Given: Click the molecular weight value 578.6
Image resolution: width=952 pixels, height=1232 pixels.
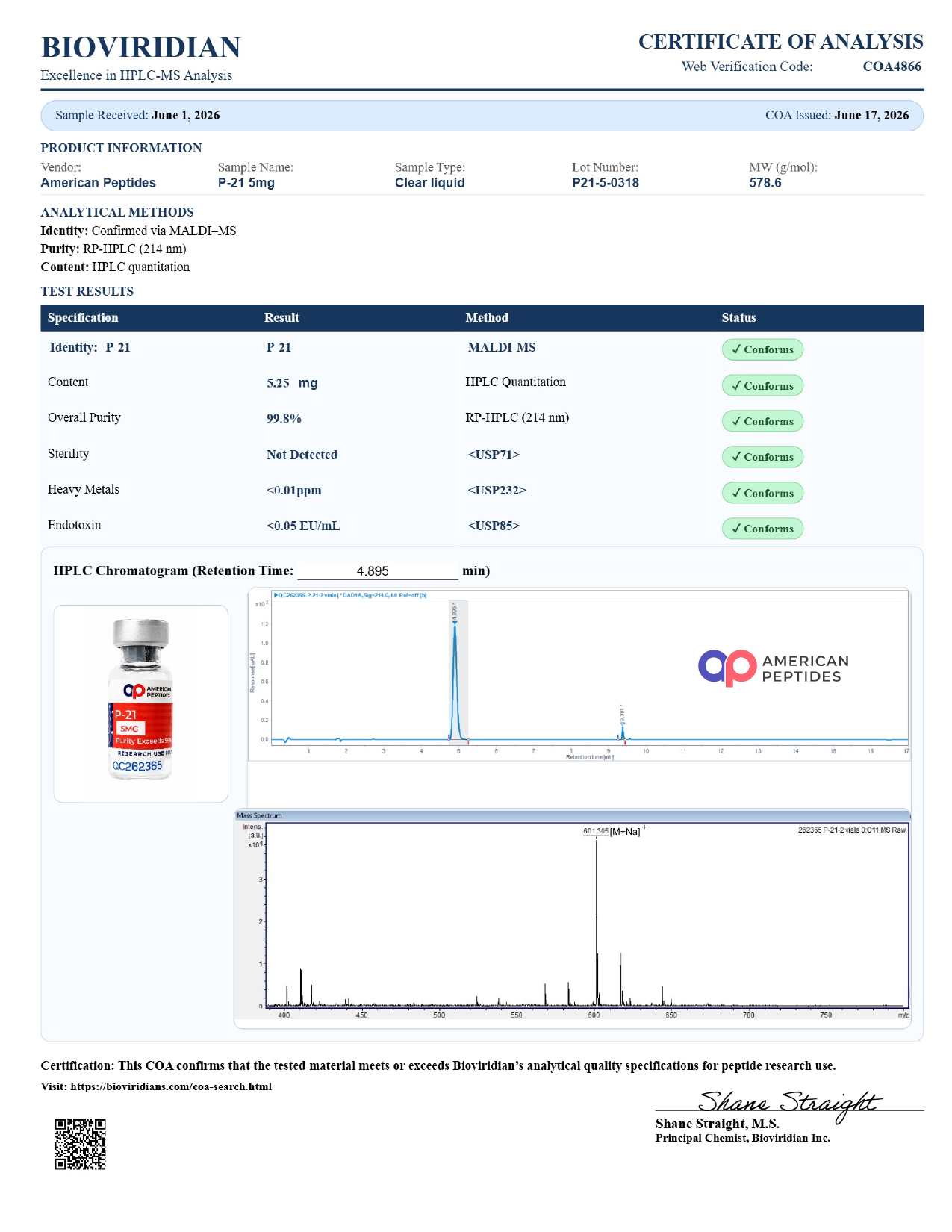Looking at the screenshot, I should (765, 183).
